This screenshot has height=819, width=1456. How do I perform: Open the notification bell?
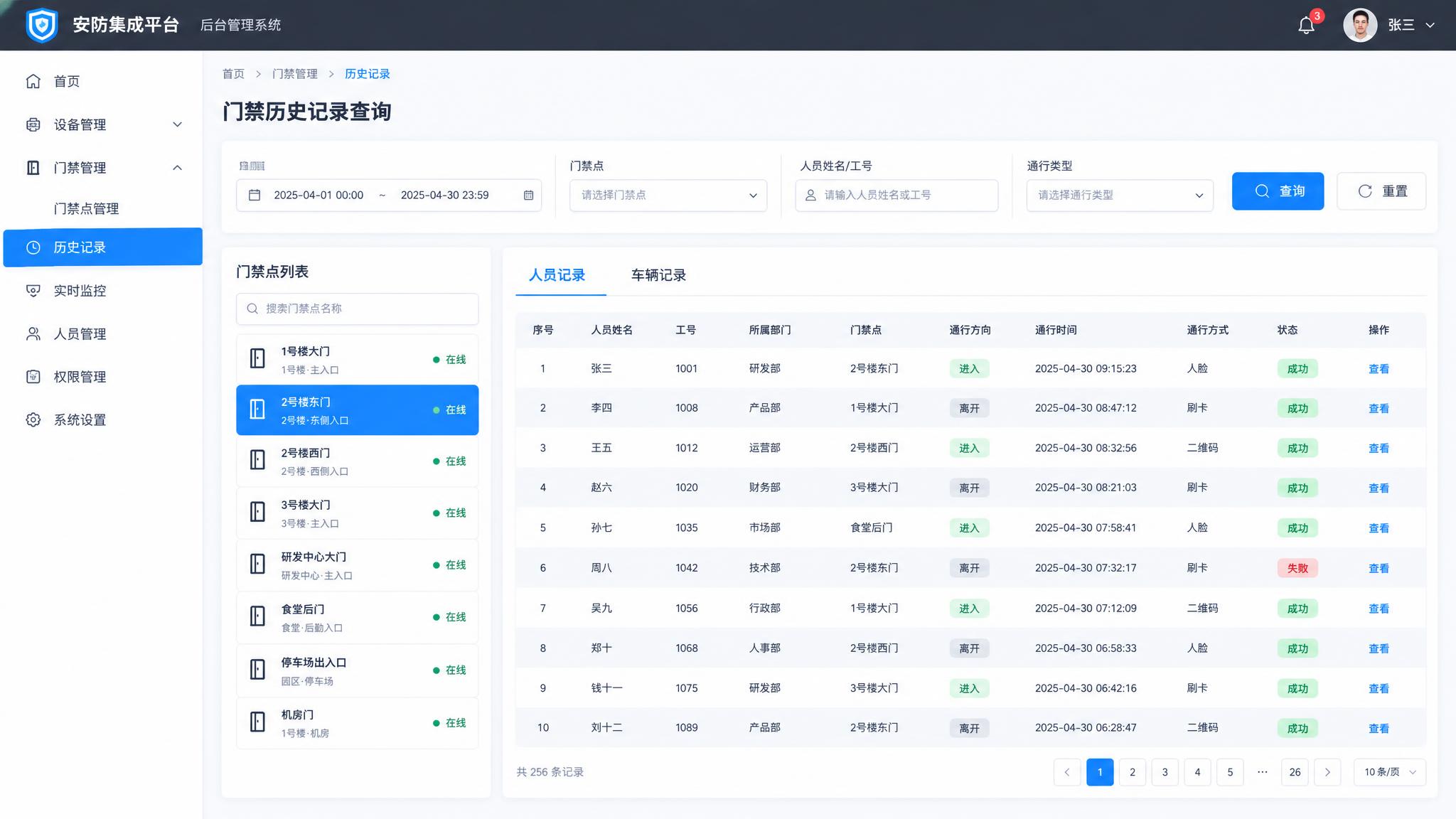(1306, 26)
